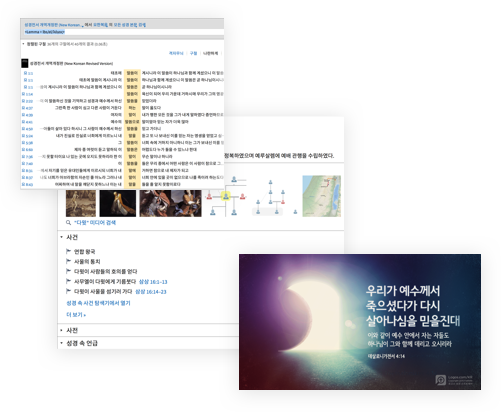Click the 더 보기 link
This screenshot has height=412, width=501.
tap(76, 314)
